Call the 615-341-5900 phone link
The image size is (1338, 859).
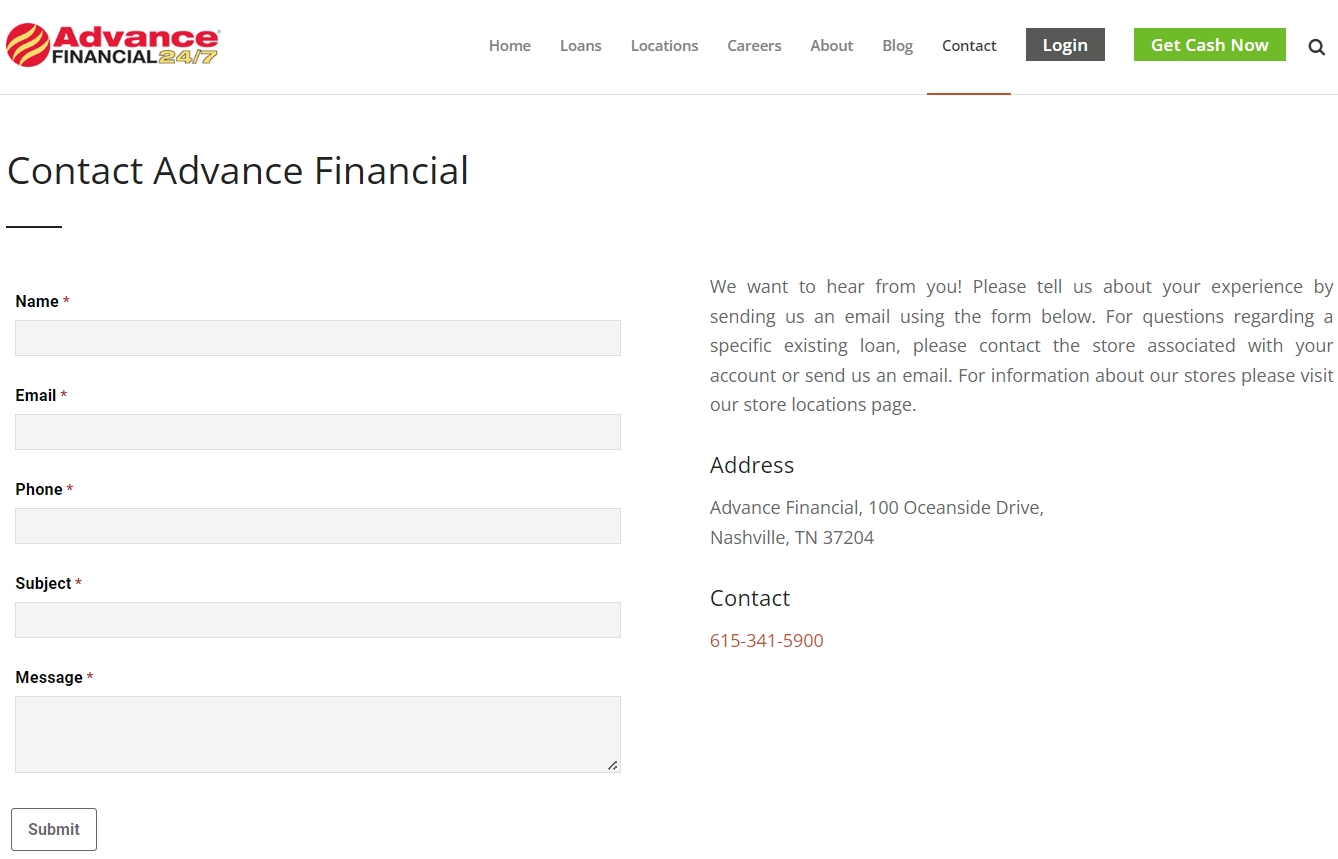(x=766, y=640)
